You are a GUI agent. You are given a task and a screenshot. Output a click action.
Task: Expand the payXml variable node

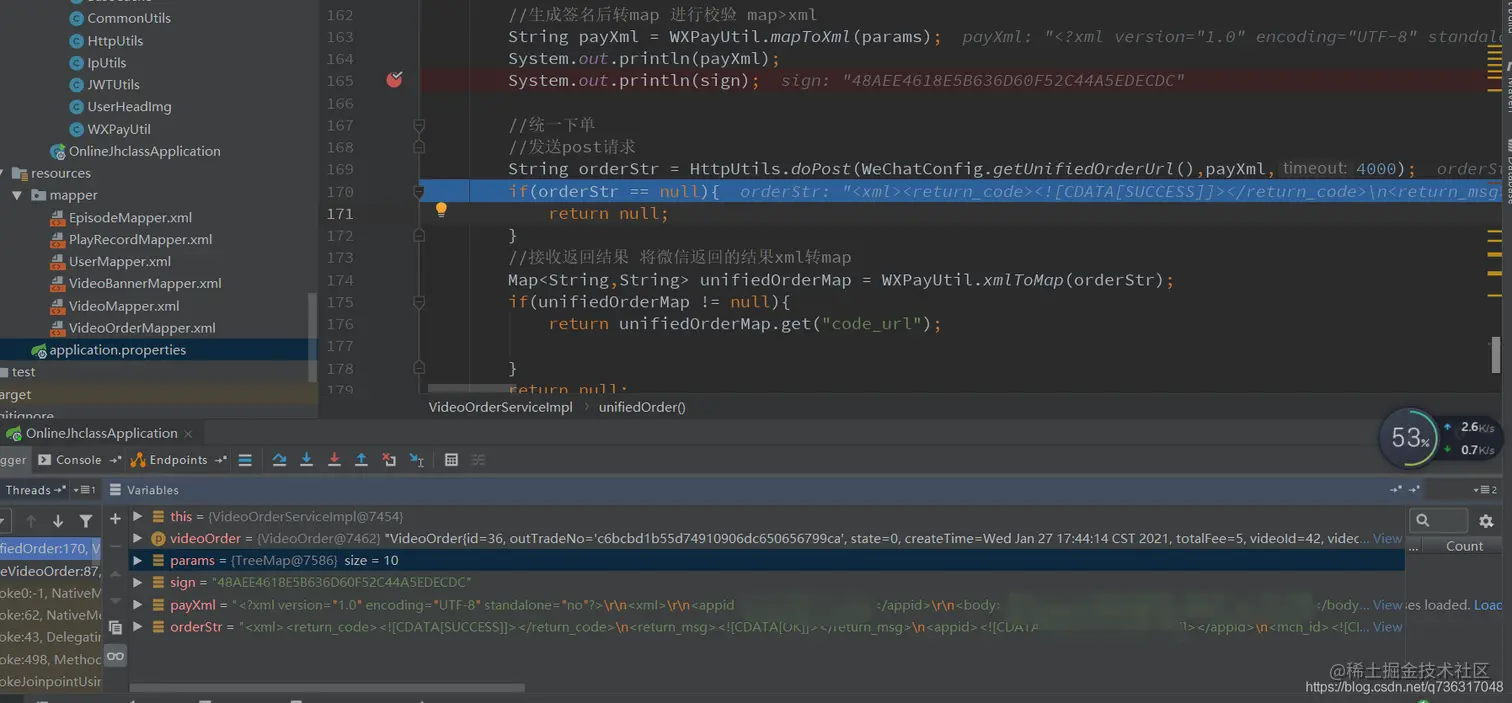(x=138, y=605)
